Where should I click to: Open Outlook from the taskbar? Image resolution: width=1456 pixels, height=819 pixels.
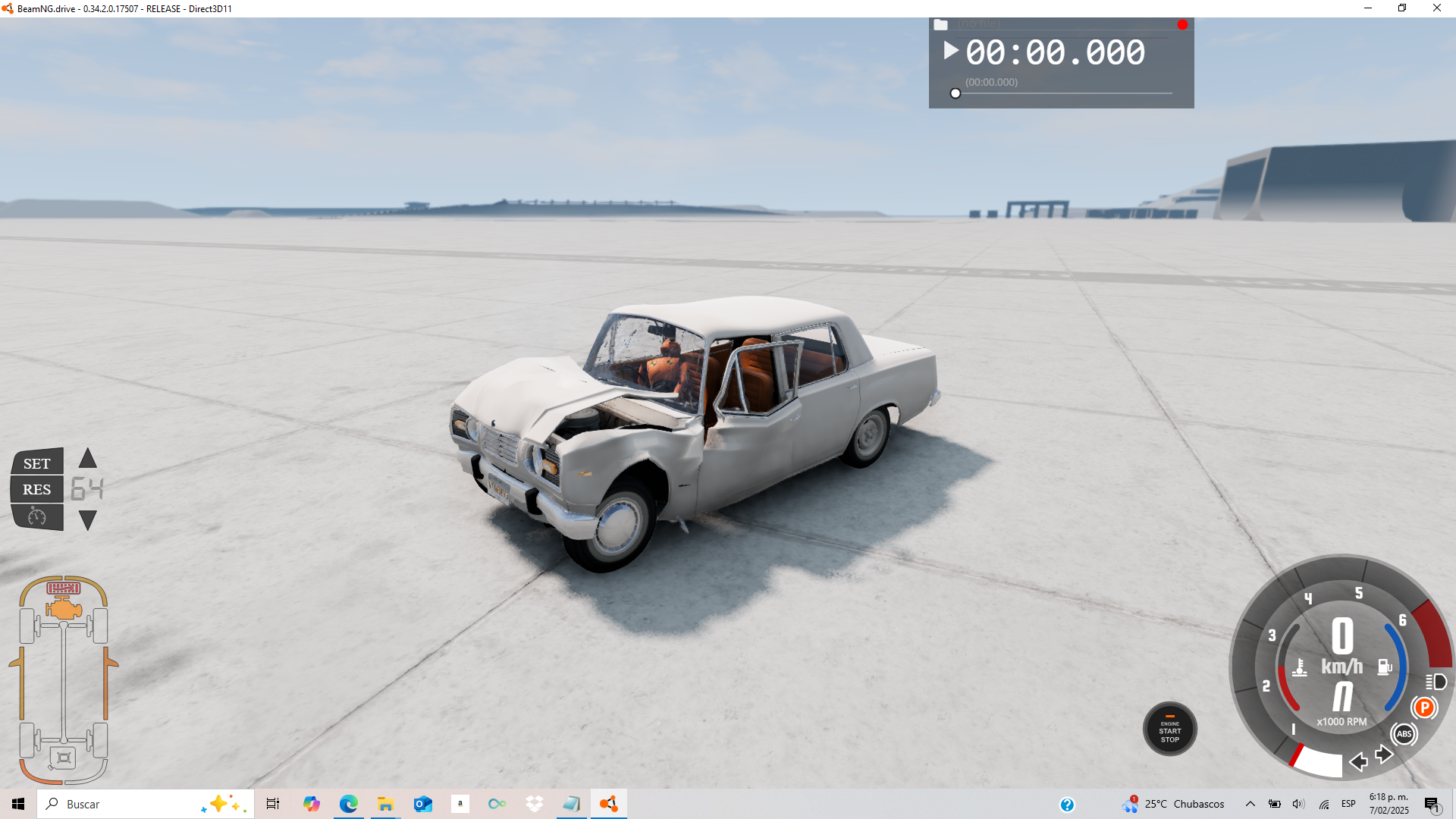pyautogui.click(x=422, y=804)
